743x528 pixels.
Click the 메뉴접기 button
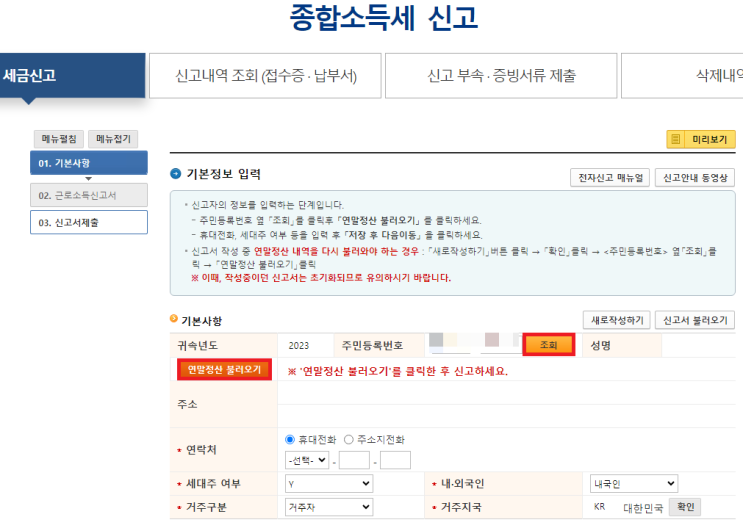(x=113, y=139)
